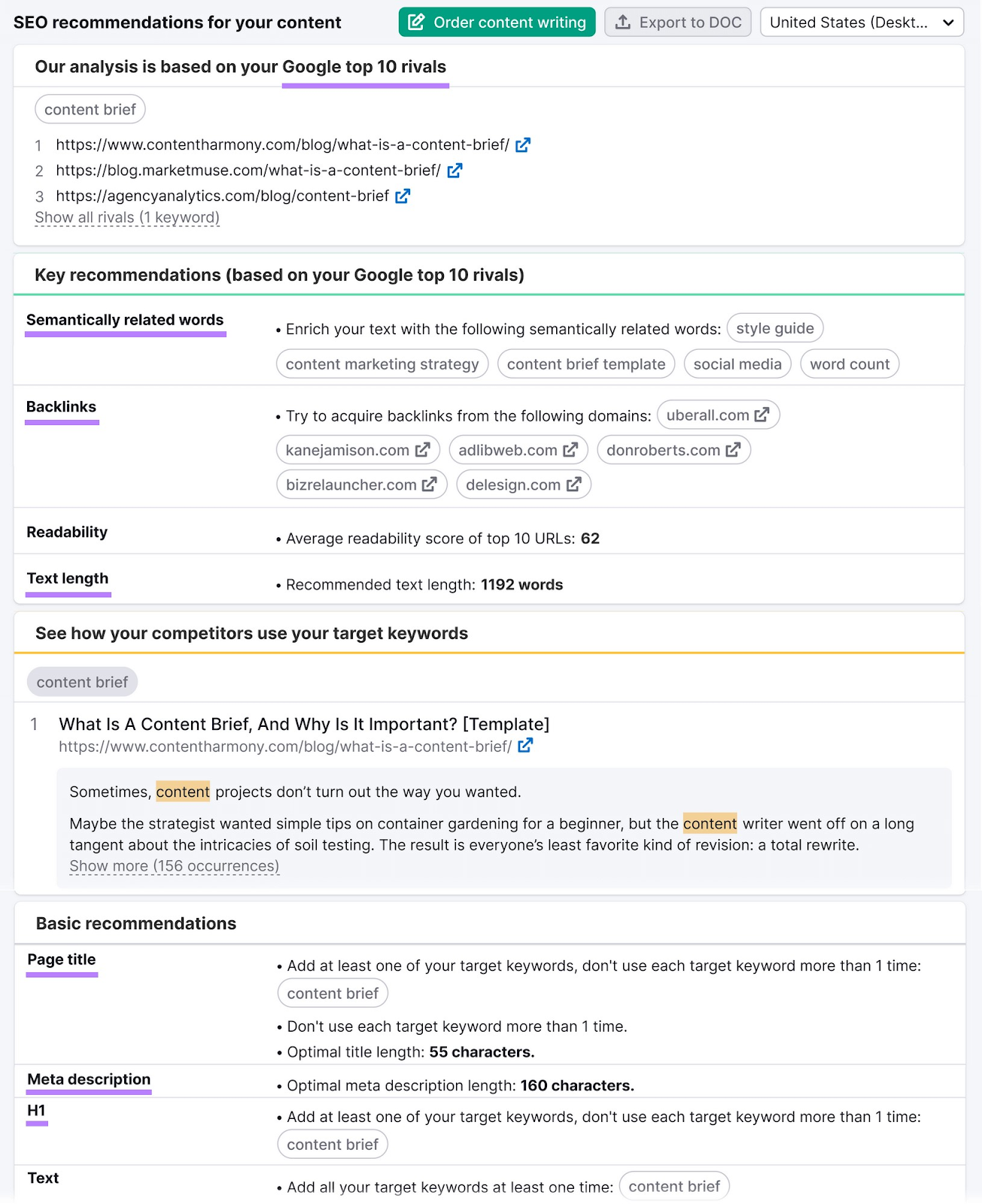982x1204 pixels.
Task: Expand Show more (156 occurrences)
Action: tap(173, 865)
